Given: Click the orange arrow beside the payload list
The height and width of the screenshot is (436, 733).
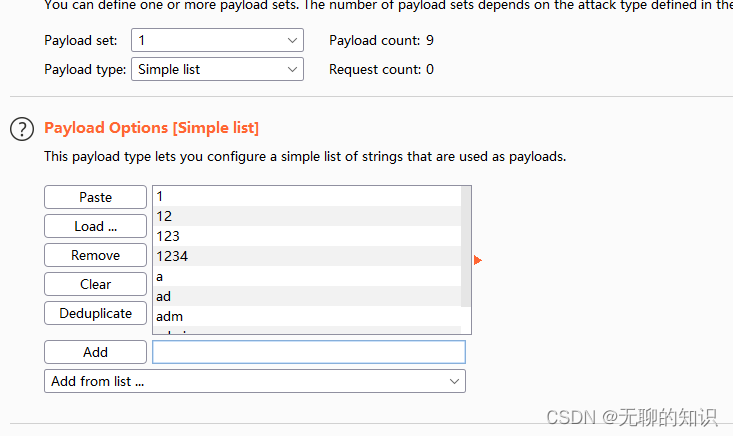Looking at the screenshot, I should [477, 260].
